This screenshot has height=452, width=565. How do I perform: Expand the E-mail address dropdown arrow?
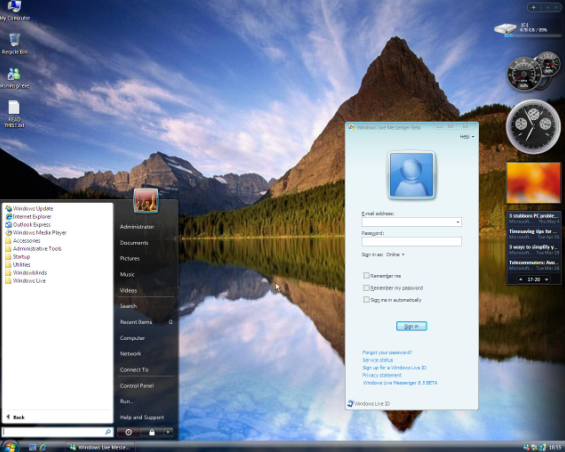(458, 222)
